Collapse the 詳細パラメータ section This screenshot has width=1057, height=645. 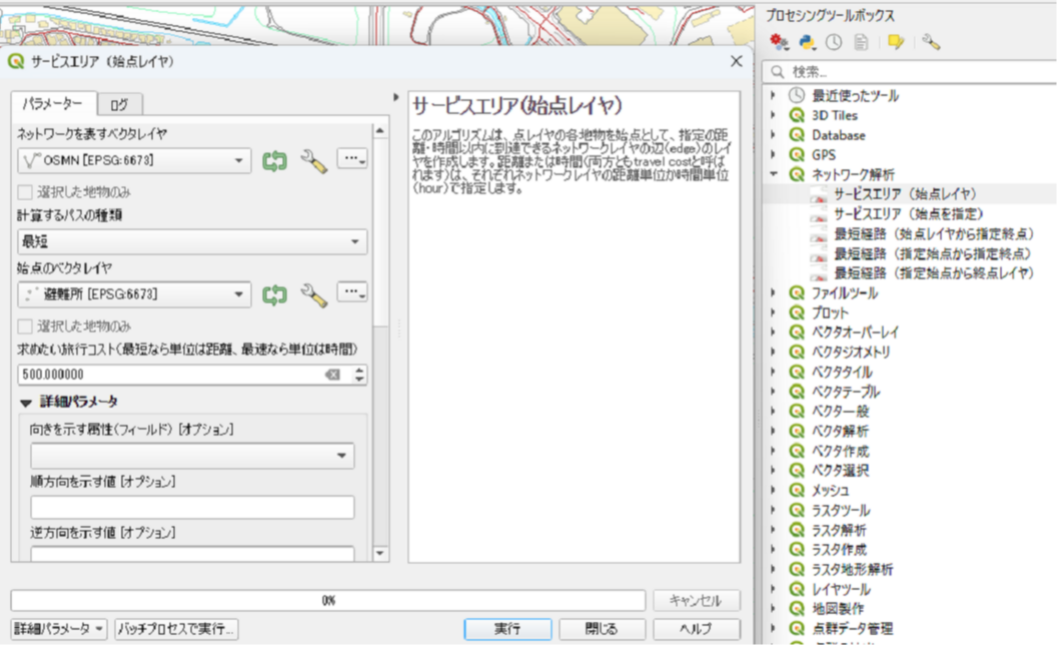[x=26, y=402]
